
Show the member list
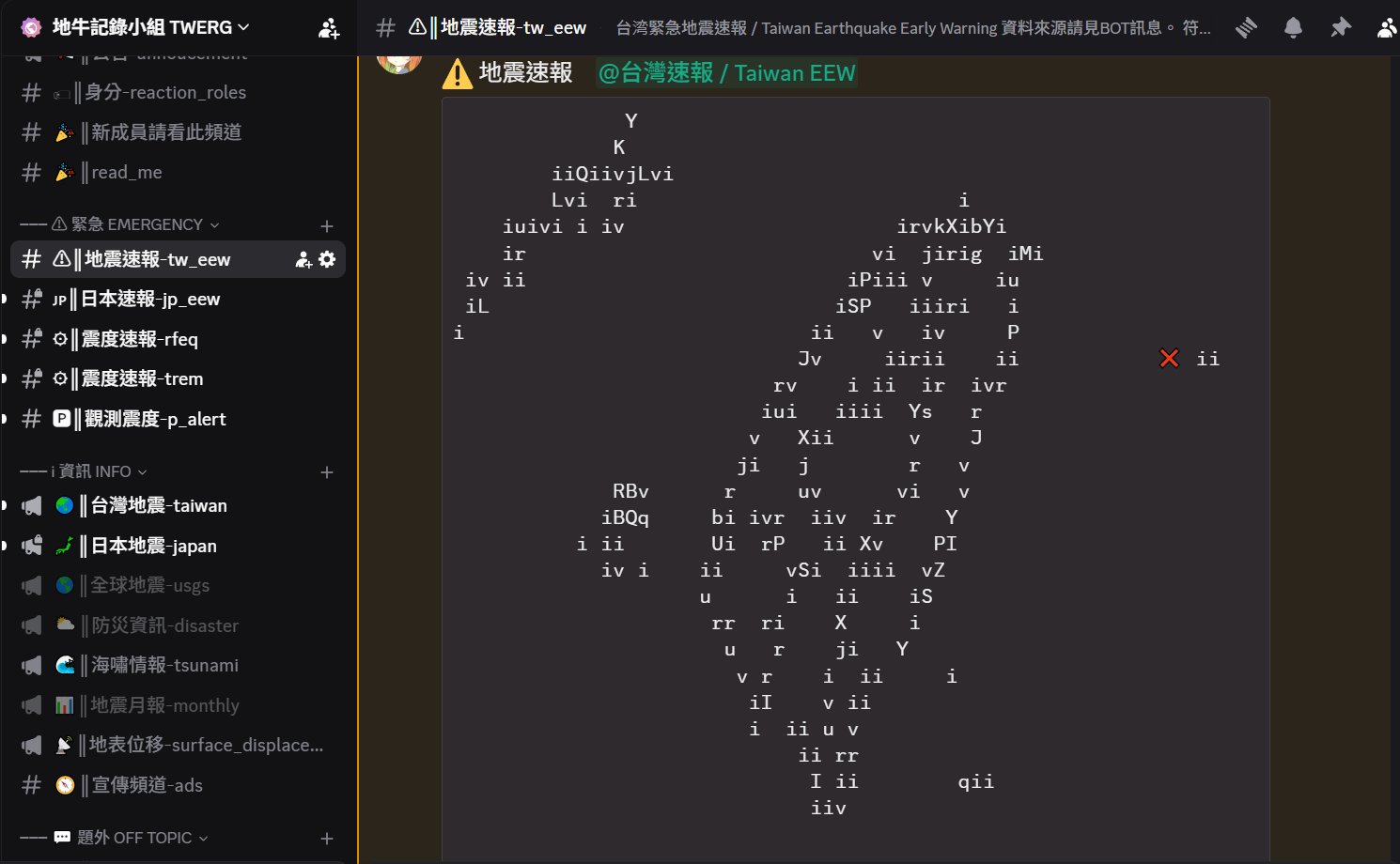click(1388, 28)
